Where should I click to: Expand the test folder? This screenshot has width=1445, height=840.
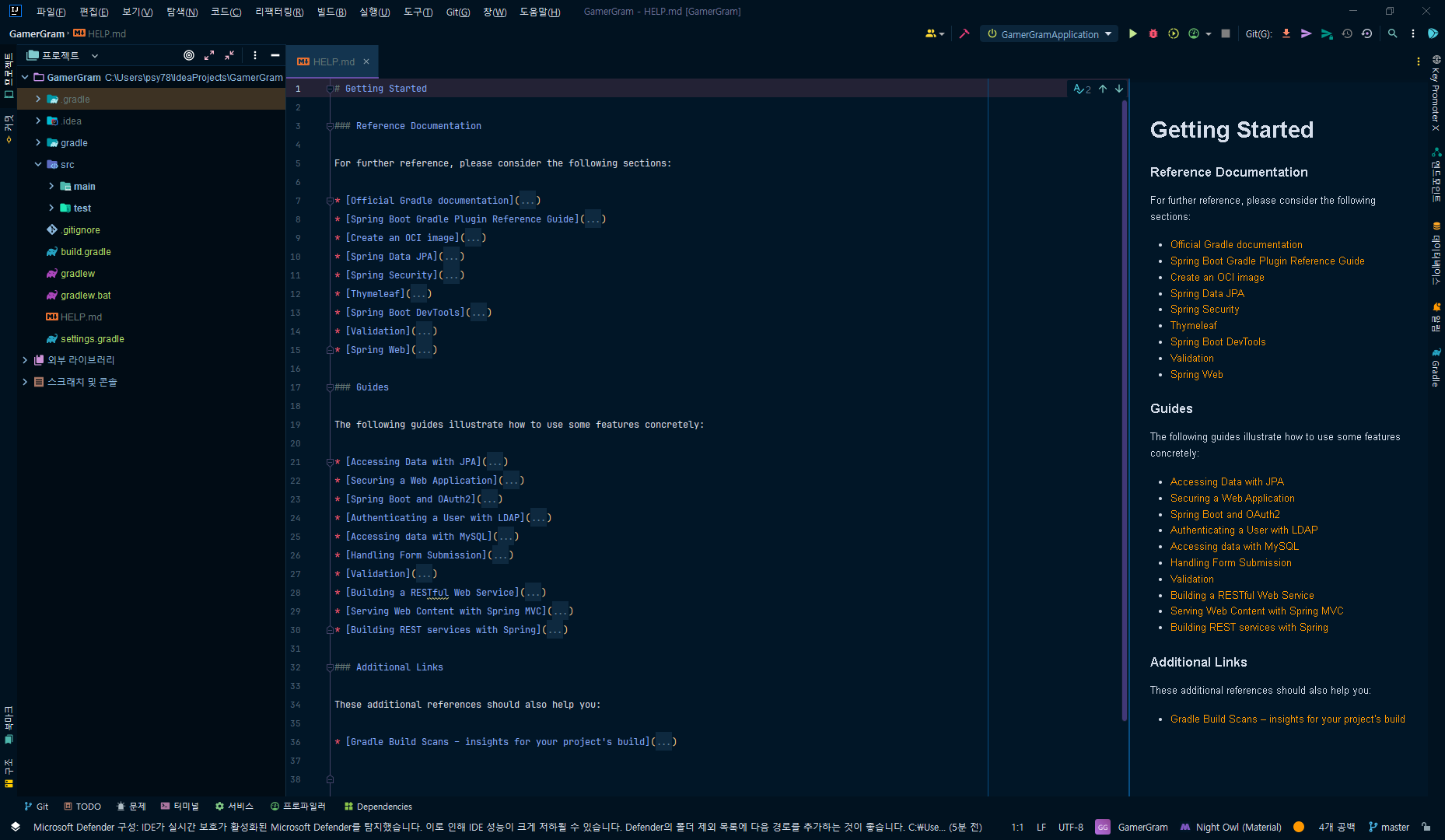click(51, 208)
